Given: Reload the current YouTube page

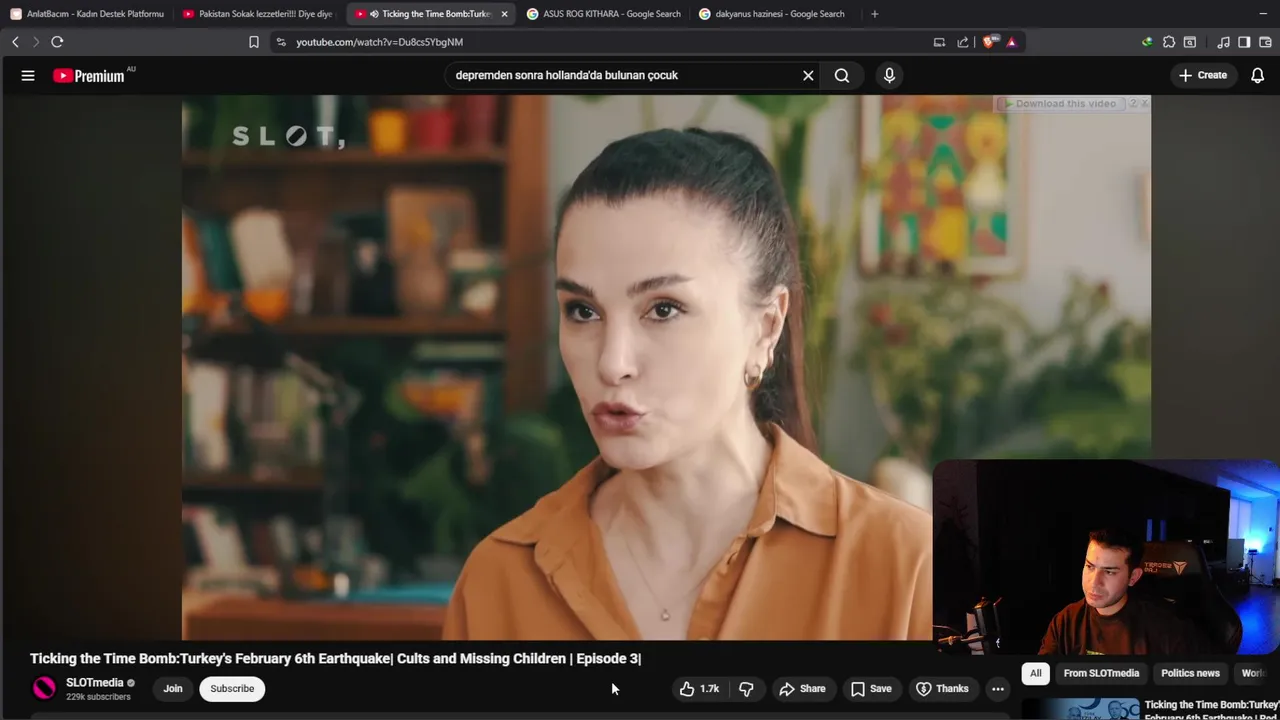Looking at the screenshot, I should click(x=57, y=42).
